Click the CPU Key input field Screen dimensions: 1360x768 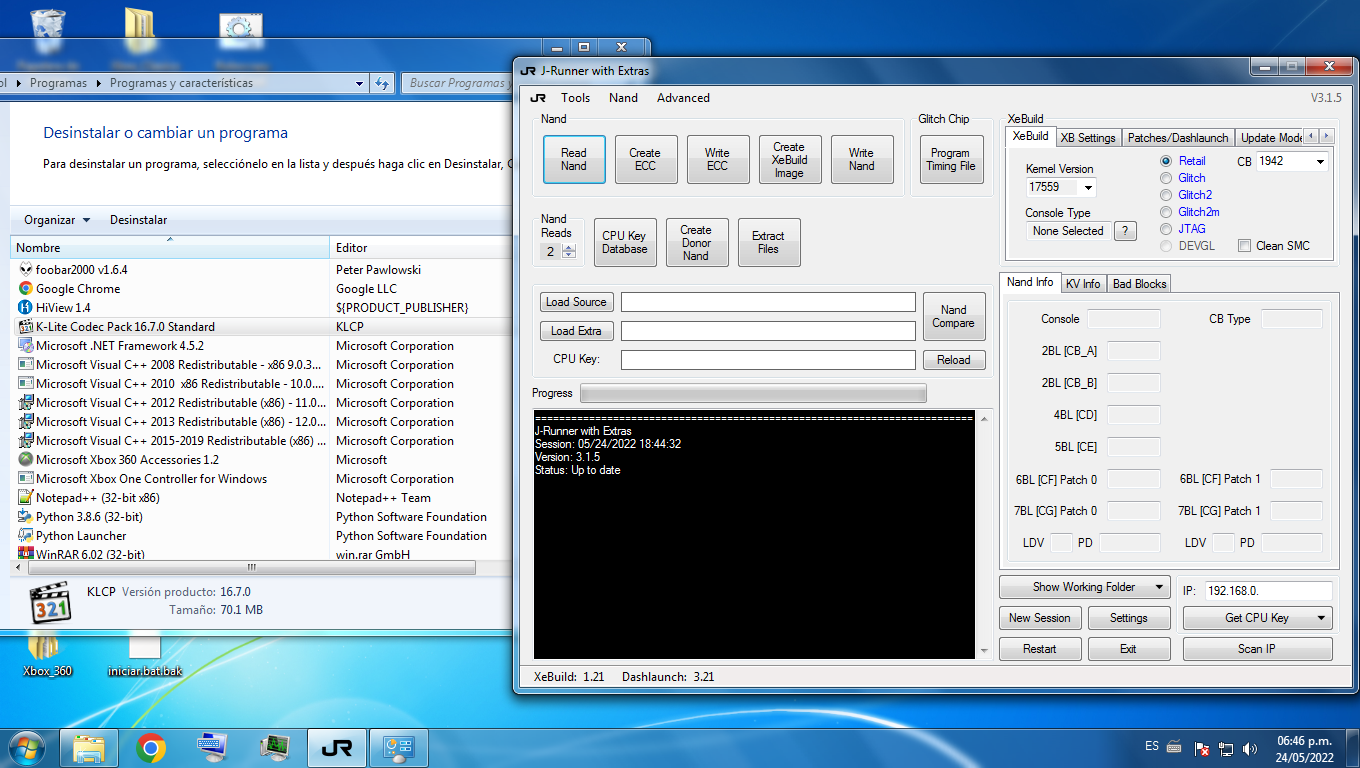coord(768,360)
